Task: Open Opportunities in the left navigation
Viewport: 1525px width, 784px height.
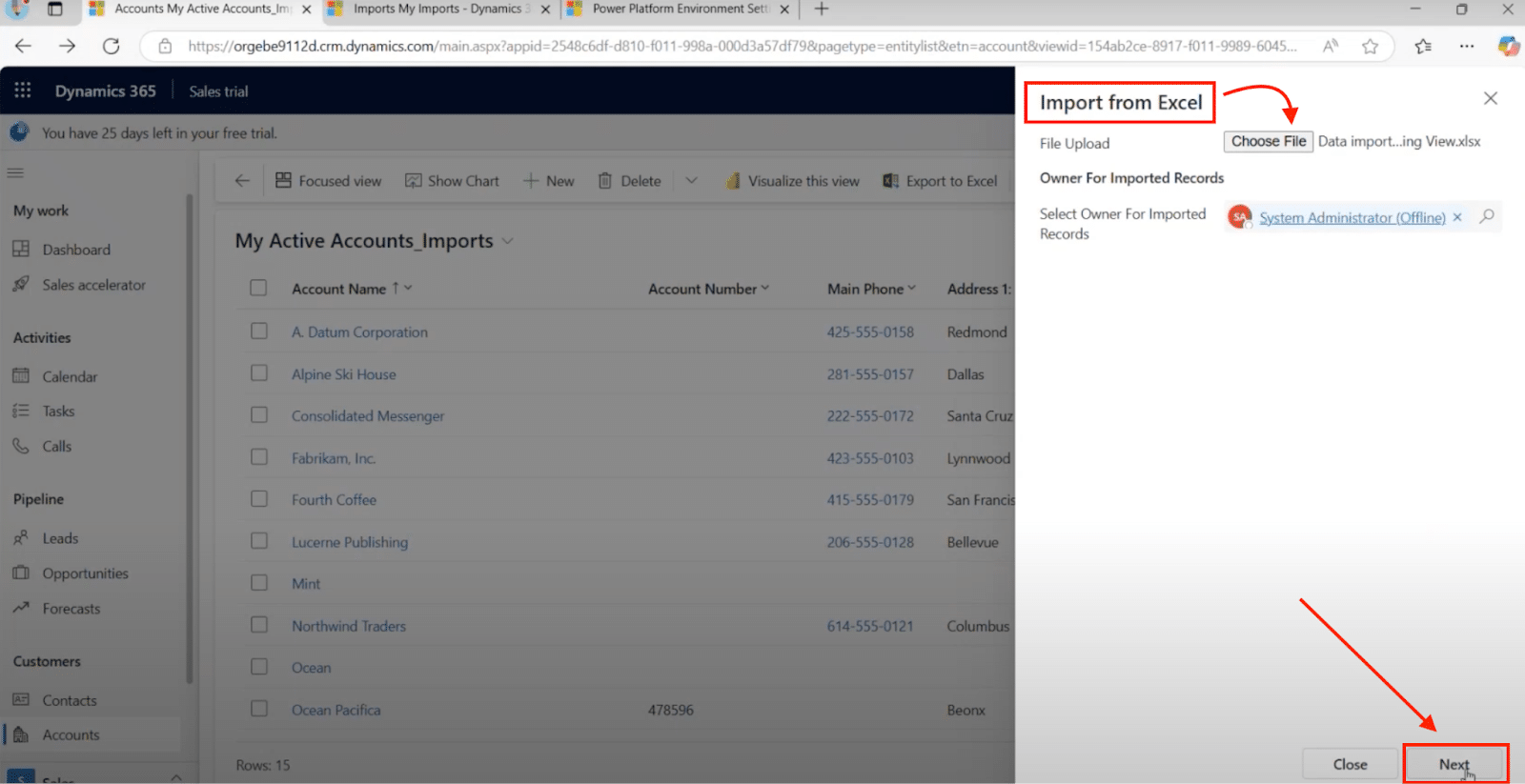Action: 85,573
